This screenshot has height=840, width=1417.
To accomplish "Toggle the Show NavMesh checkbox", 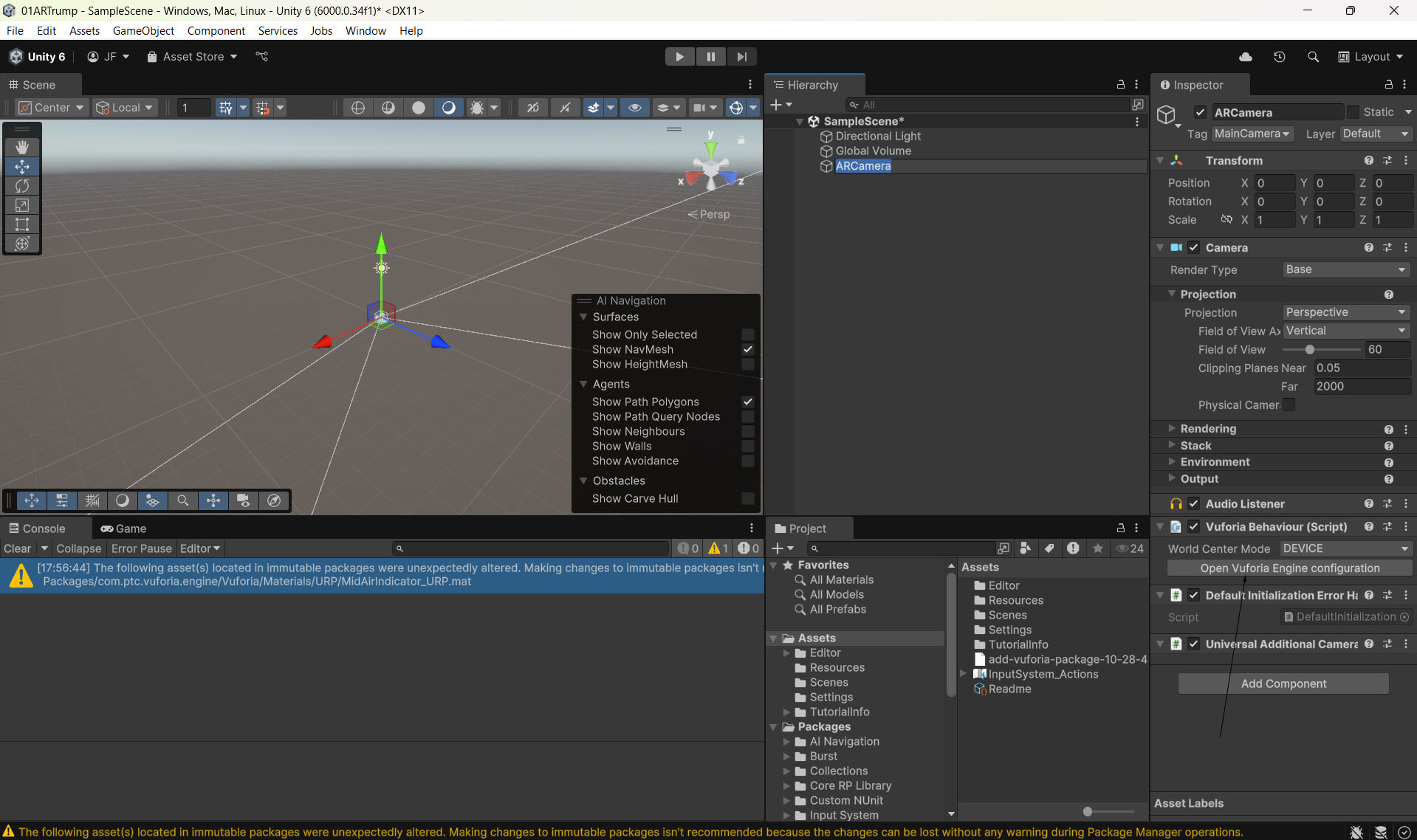I will (747, 349).
